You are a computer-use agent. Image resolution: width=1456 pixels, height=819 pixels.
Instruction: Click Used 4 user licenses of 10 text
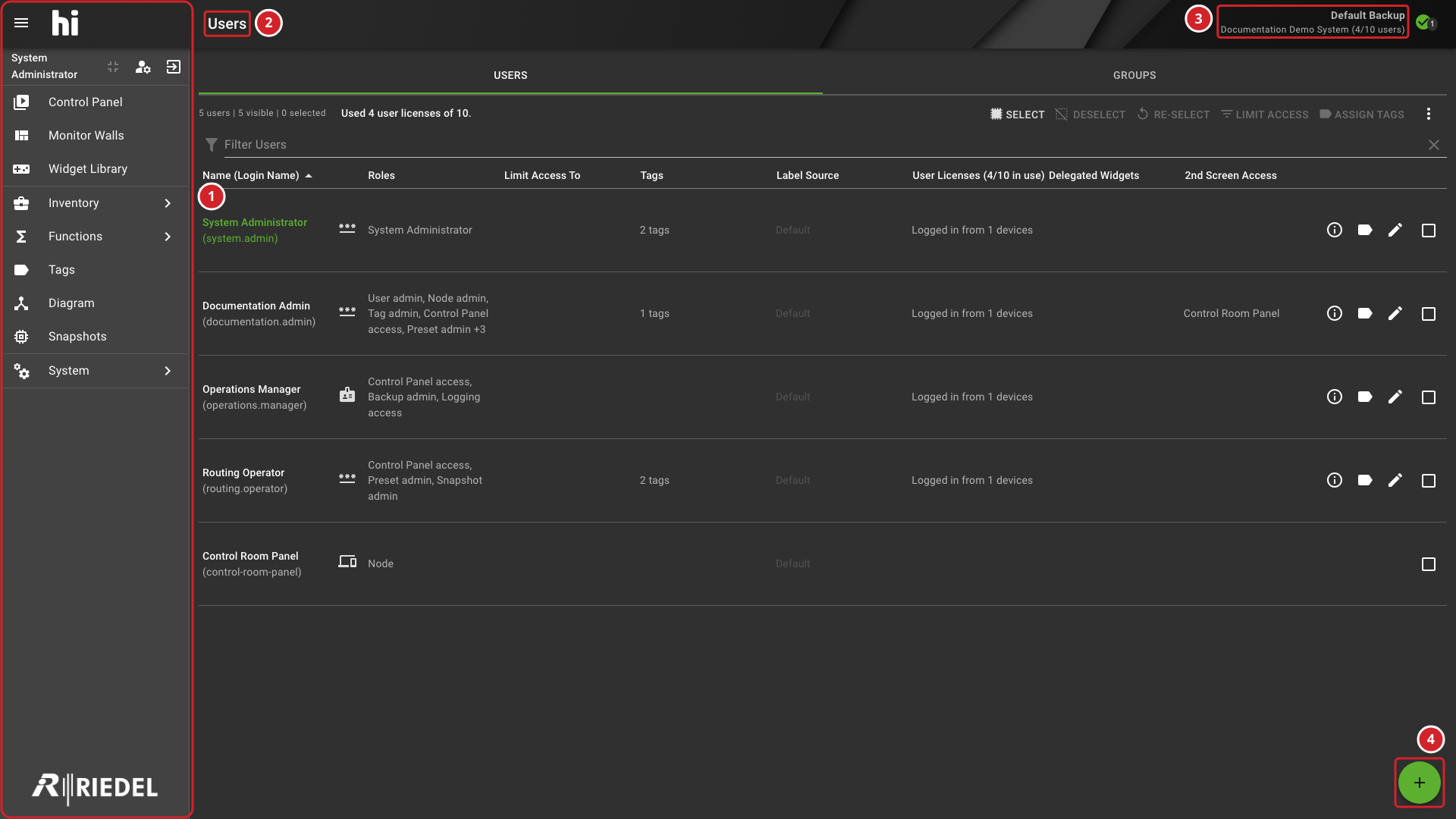point(406,113)
